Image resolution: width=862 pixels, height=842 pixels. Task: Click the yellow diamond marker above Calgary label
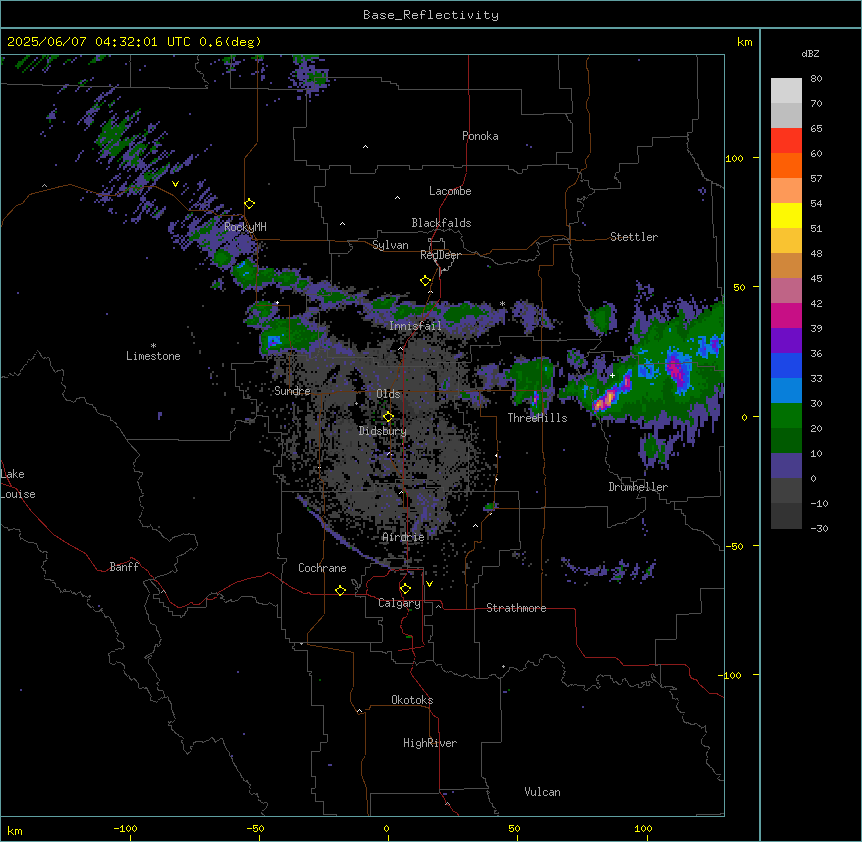click(x=405, y=589)
